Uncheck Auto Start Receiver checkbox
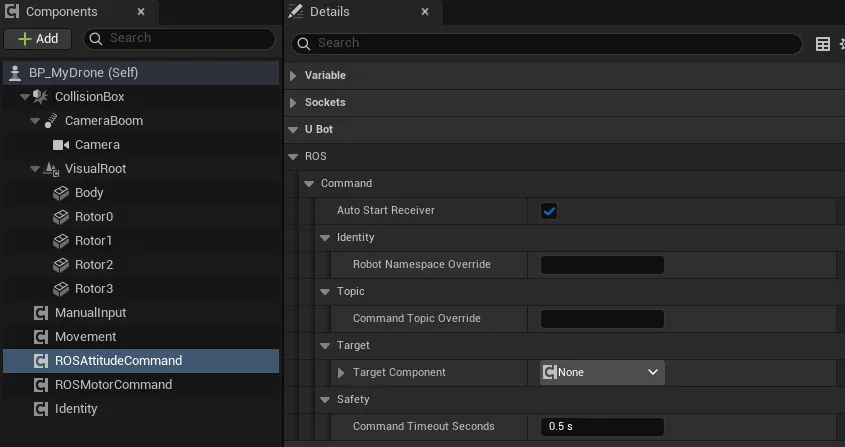This screenshot has height=447, width=845. (549, 211)
